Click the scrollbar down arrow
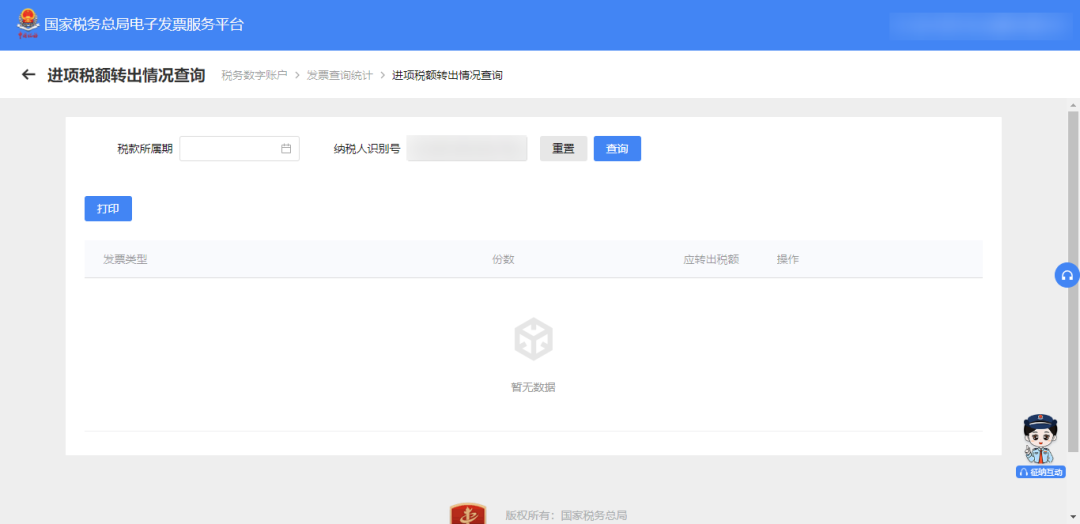The height and width of the screenshot is (524, 1080). (1073, 516)
